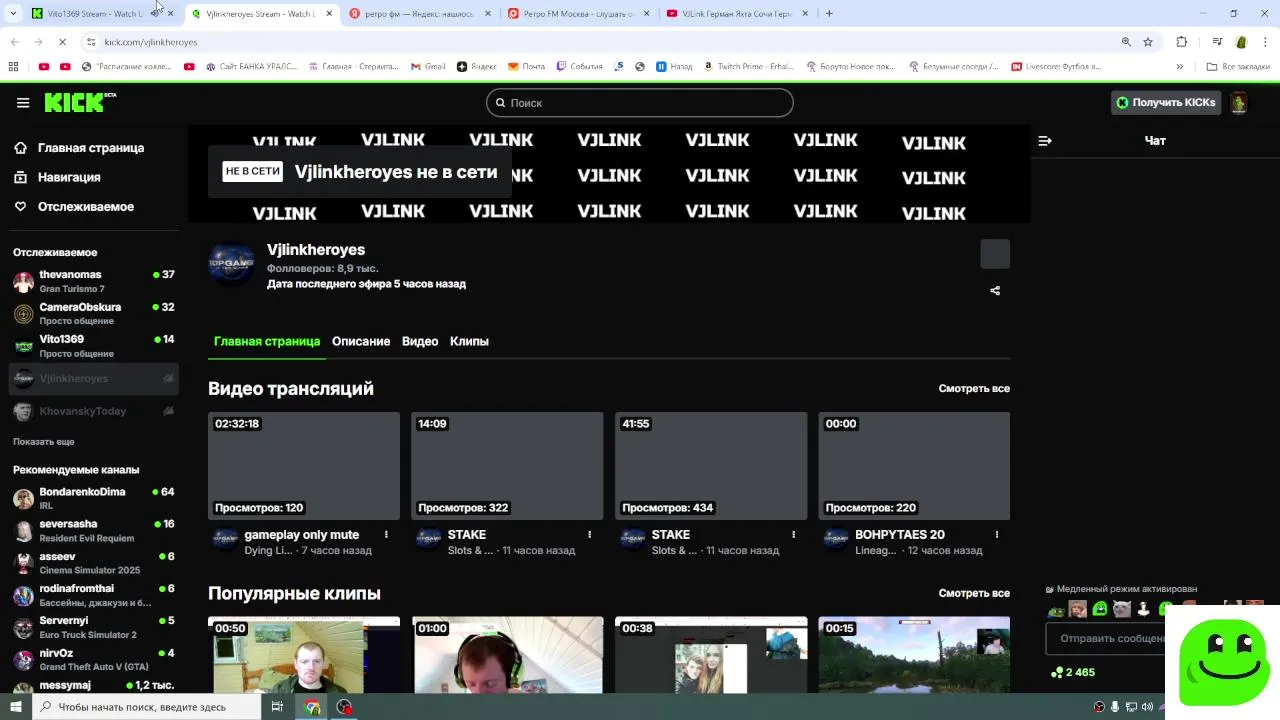
Task: Open the volume speaker tray icon
Action: pos(1149,707)
